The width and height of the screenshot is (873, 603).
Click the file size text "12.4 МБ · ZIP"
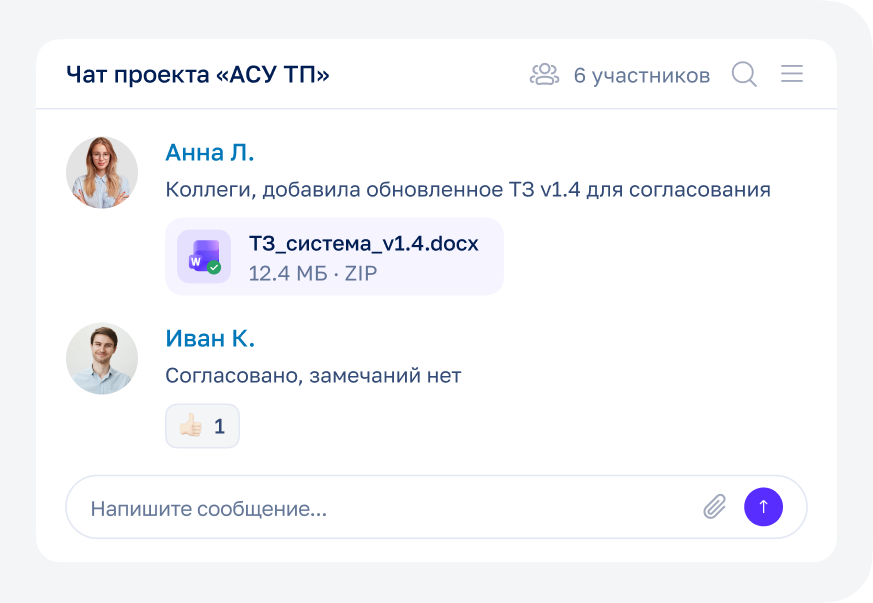[313, 273]
